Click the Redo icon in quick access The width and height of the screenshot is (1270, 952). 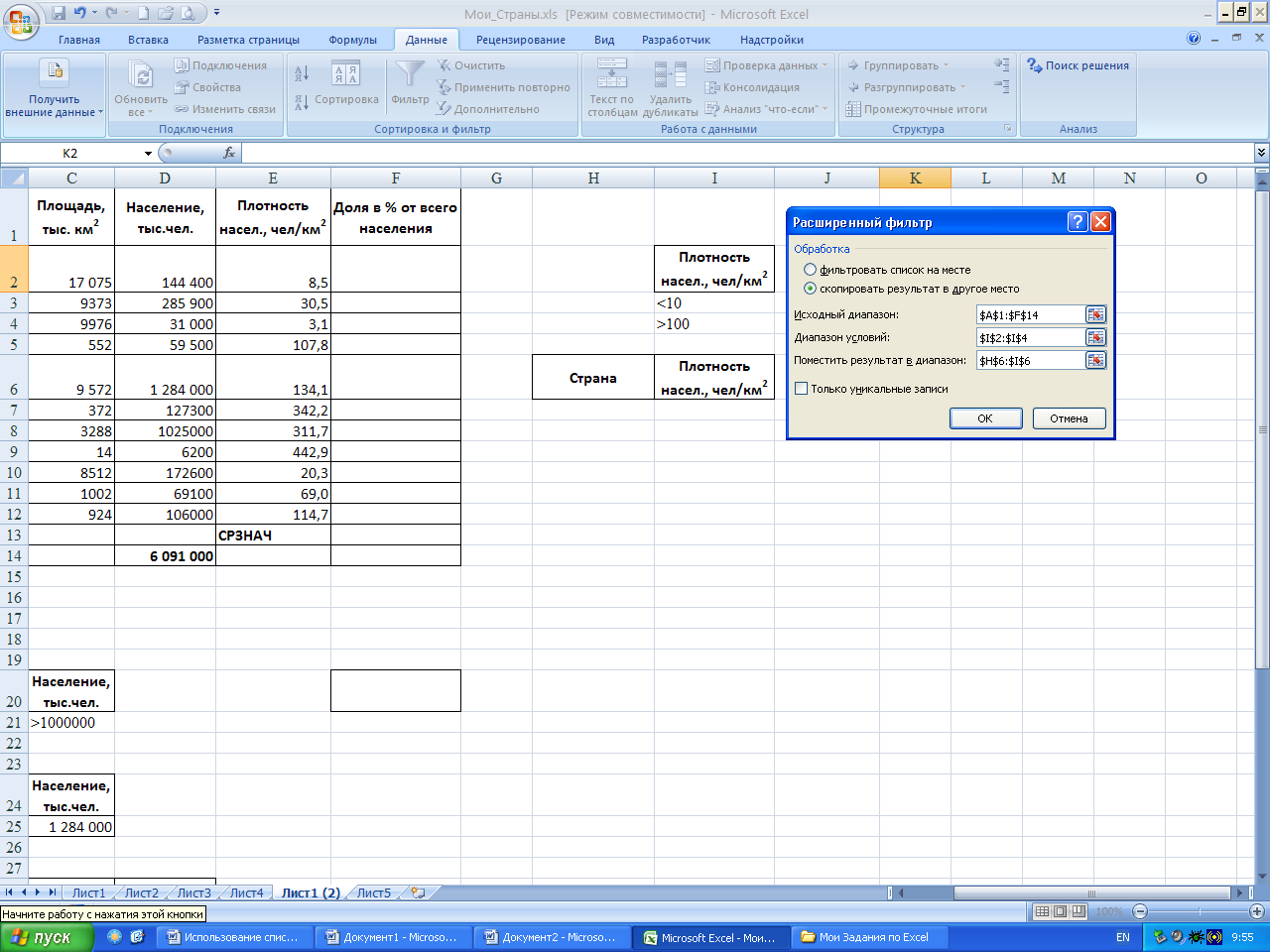point(111,14)
